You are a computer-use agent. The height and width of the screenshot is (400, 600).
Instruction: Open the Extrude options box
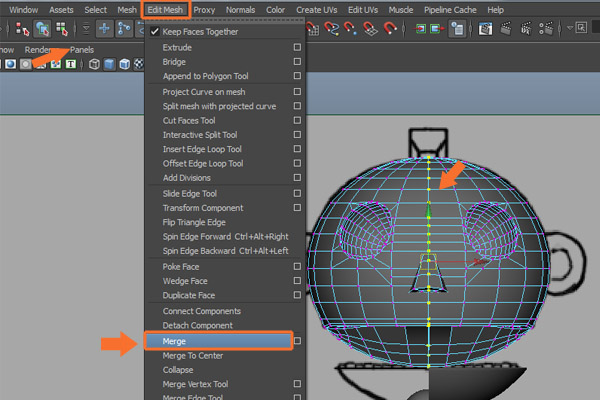coord(297,47)
